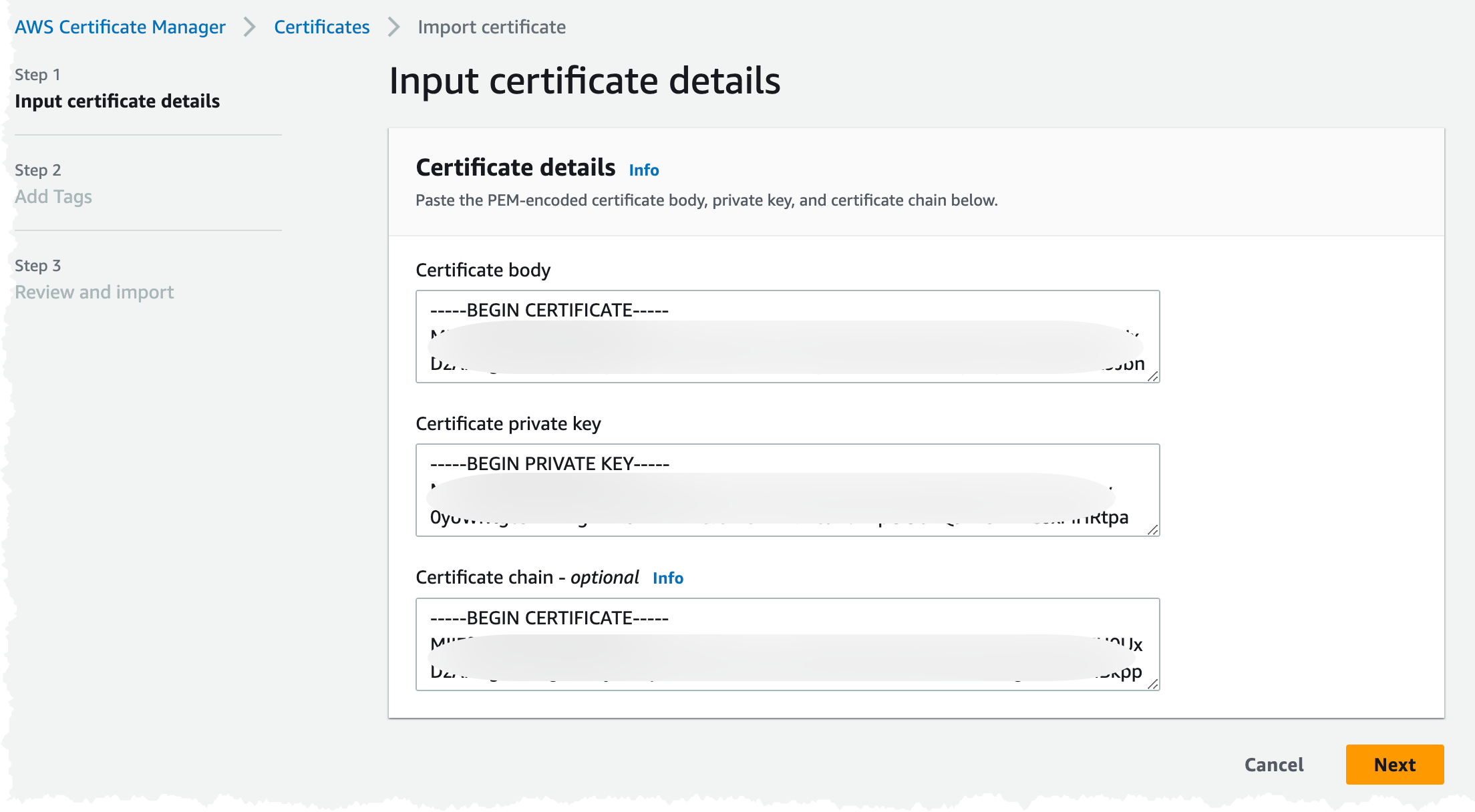
Task: Go to the Certificates breadcrumb link
Action: click(321, 27)
